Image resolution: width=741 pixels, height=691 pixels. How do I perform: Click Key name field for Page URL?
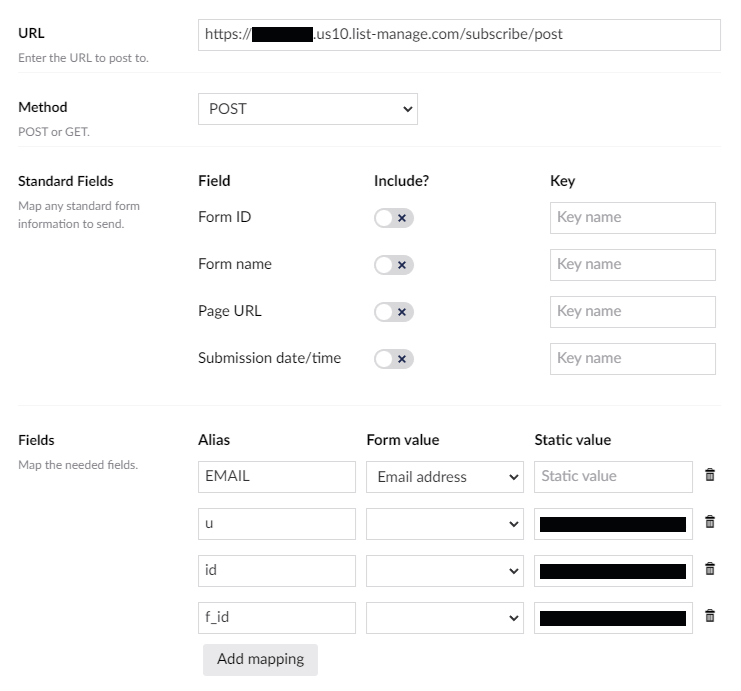click(x=633, y=312)
